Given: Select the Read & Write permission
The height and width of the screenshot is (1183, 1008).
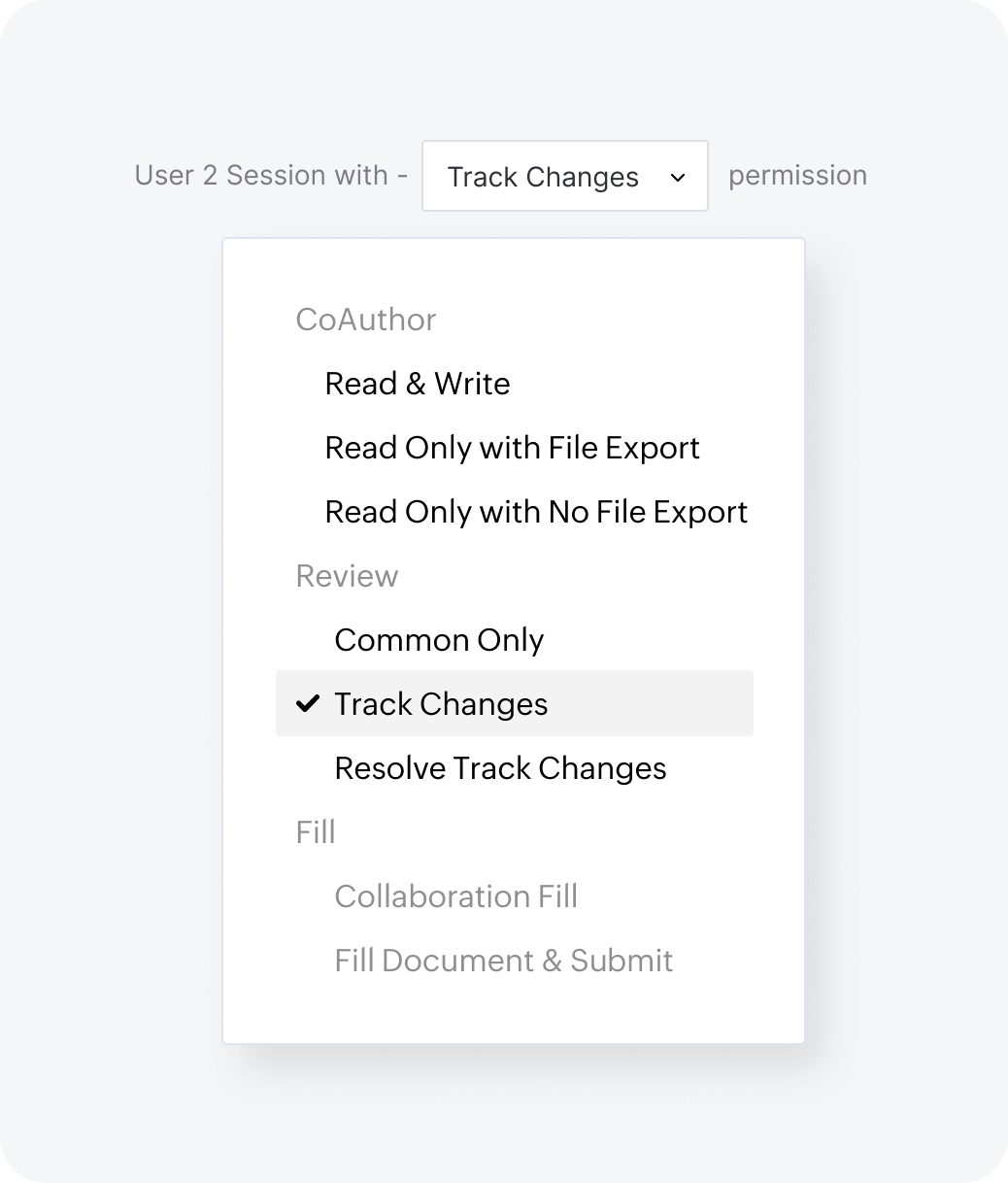Looking at the screenshot, I should pos(418,384).
